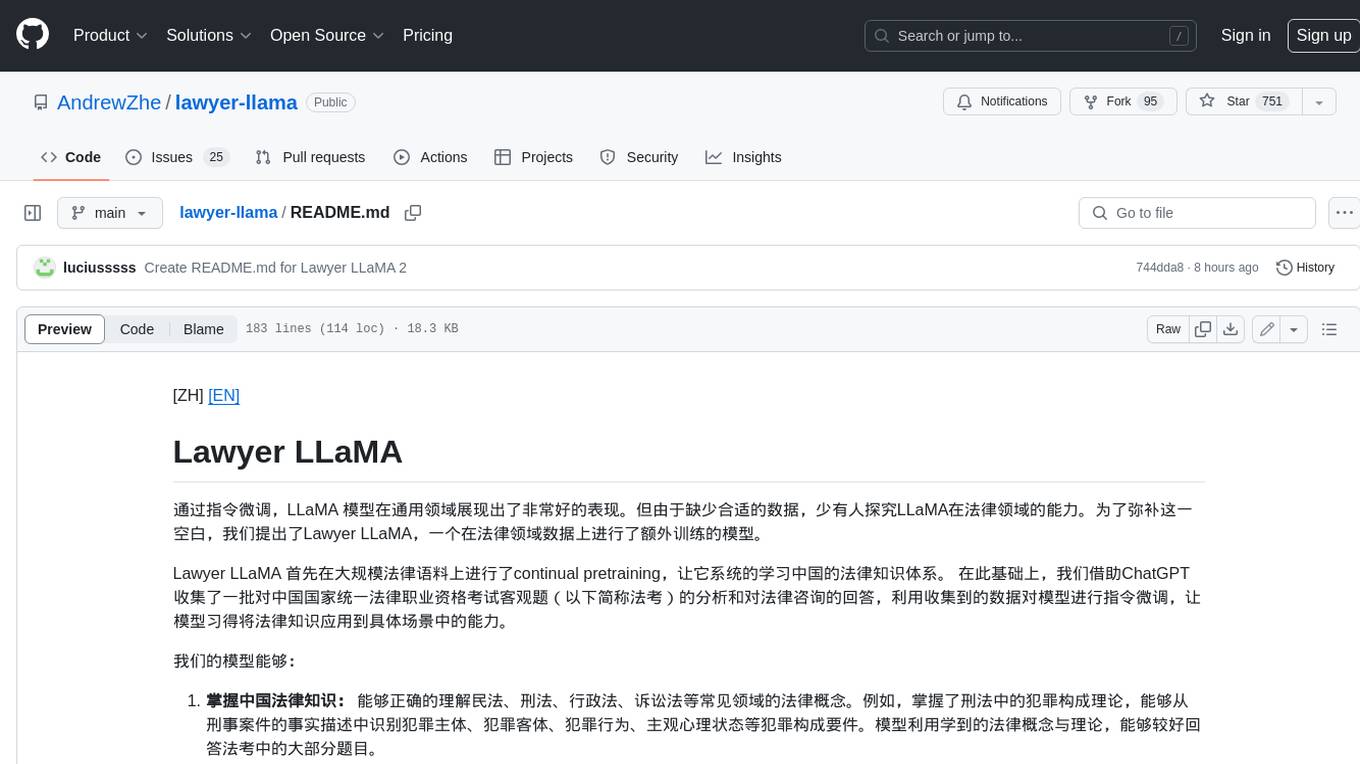Viewport: 1360px width, 764px height.
Task: Open the main branch selector dropdown
Action: [109, 213]
